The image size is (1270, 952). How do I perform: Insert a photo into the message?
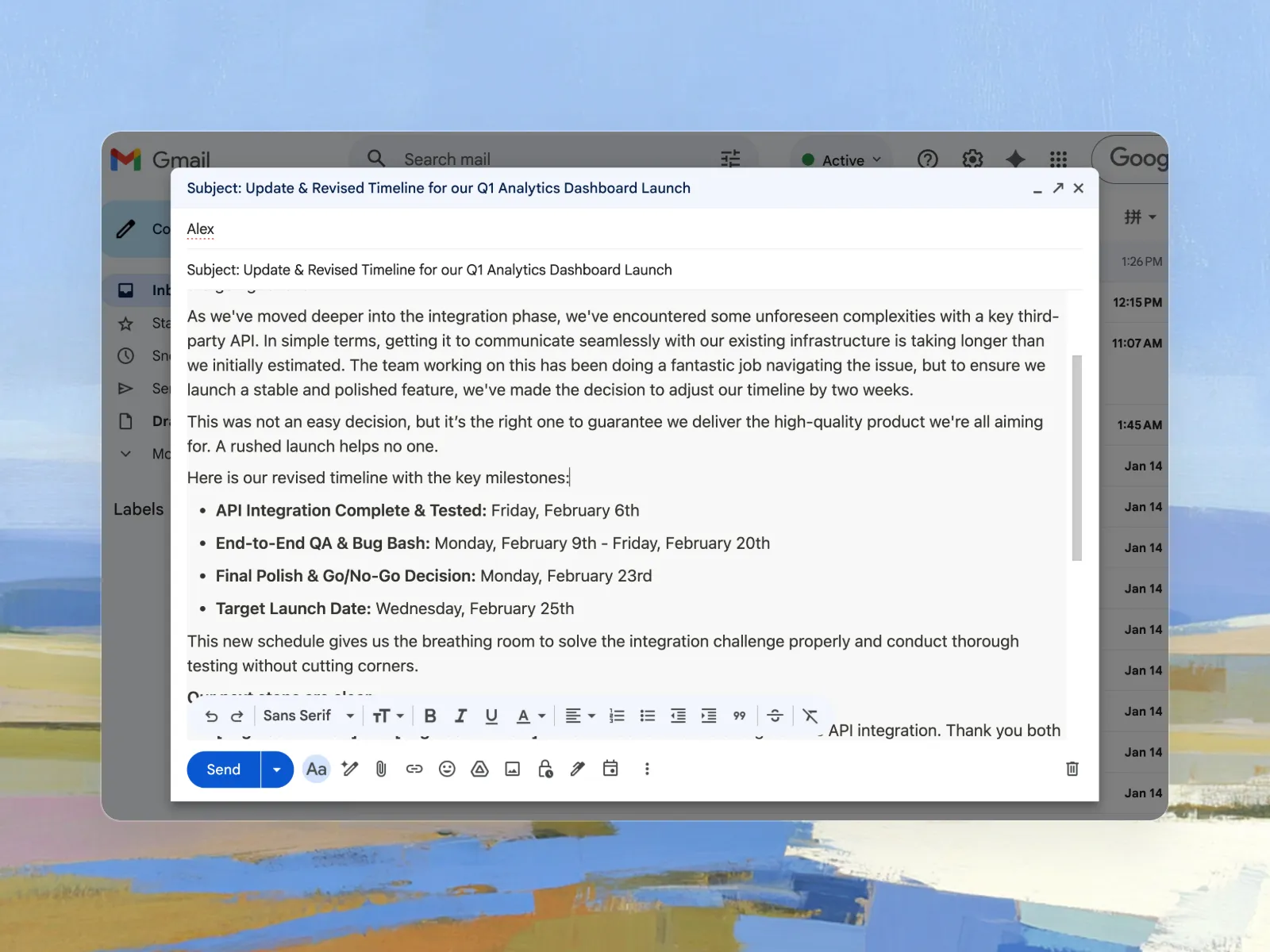coord(513,769)
